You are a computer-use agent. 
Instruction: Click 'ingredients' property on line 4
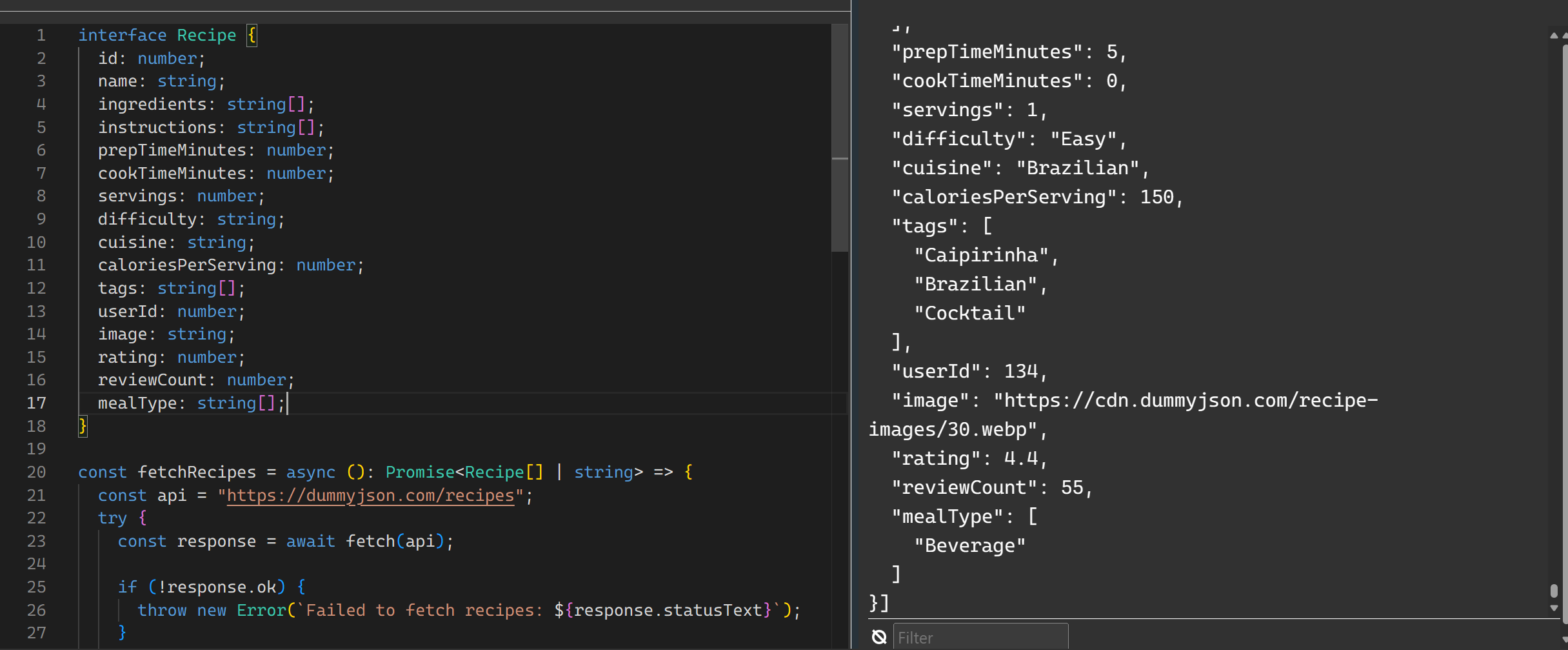click(x=152, y=105)
